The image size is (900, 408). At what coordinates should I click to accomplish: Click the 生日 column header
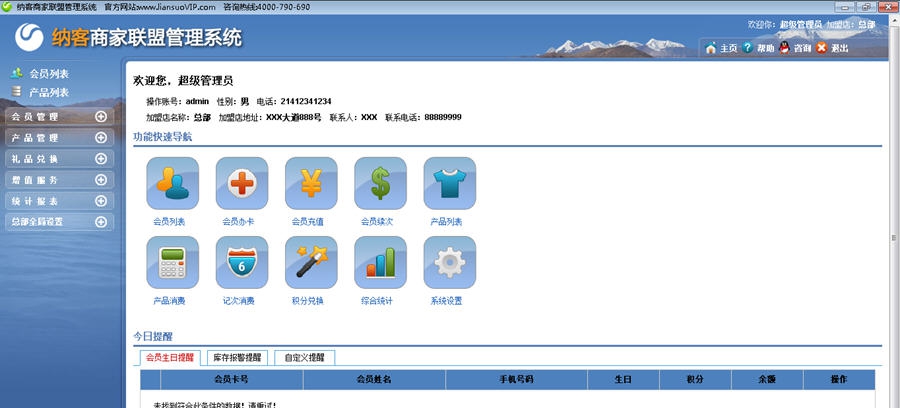[x=623, y=380]
